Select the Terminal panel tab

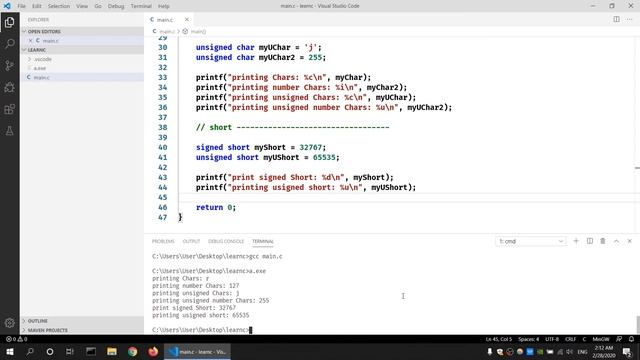(262, 241)
